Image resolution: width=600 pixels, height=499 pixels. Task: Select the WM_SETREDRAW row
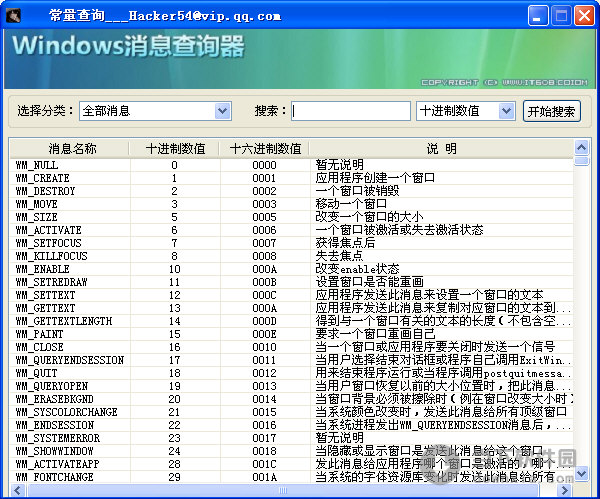[292, 282]
